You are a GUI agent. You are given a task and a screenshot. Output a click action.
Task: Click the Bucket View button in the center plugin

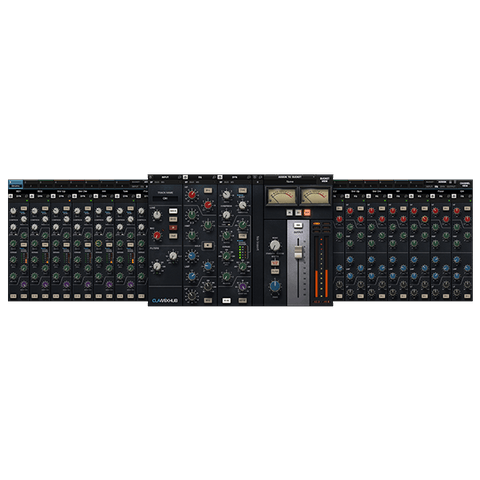(x=324, y=180)
